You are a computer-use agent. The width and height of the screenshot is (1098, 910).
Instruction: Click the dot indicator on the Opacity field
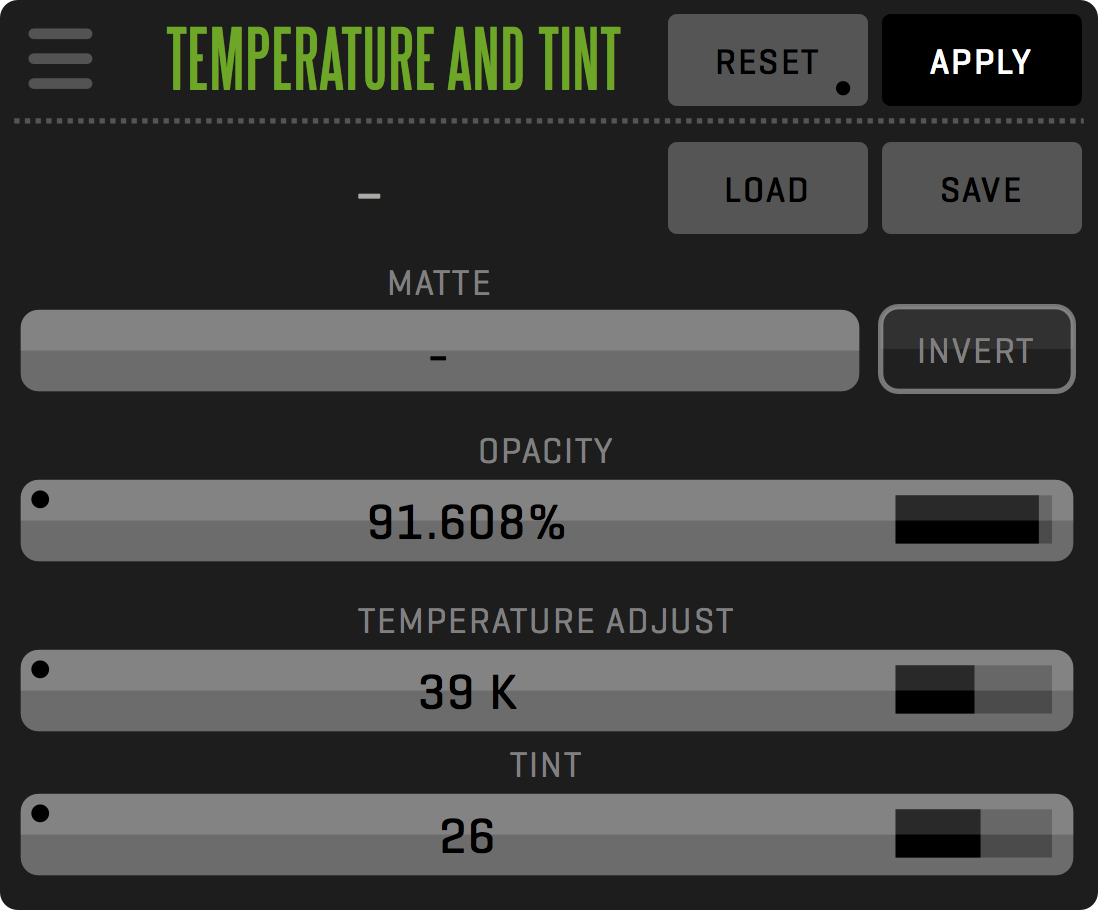pos(40,500)
